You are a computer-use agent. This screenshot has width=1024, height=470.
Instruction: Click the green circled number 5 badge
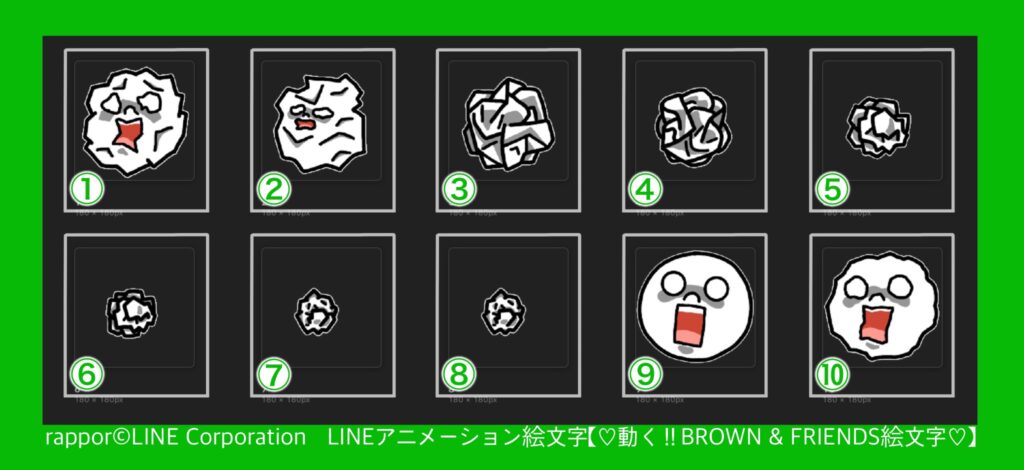point(832,190)
